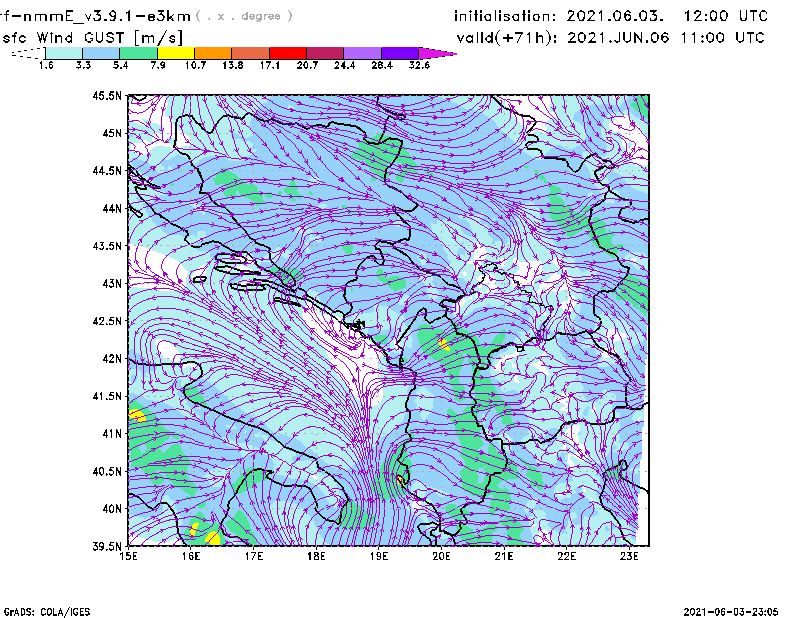Image resolution: width=800 pixels, height=618 pixels.
Task: Click the dashed white arrow start of colorbar
Action: 28,53
